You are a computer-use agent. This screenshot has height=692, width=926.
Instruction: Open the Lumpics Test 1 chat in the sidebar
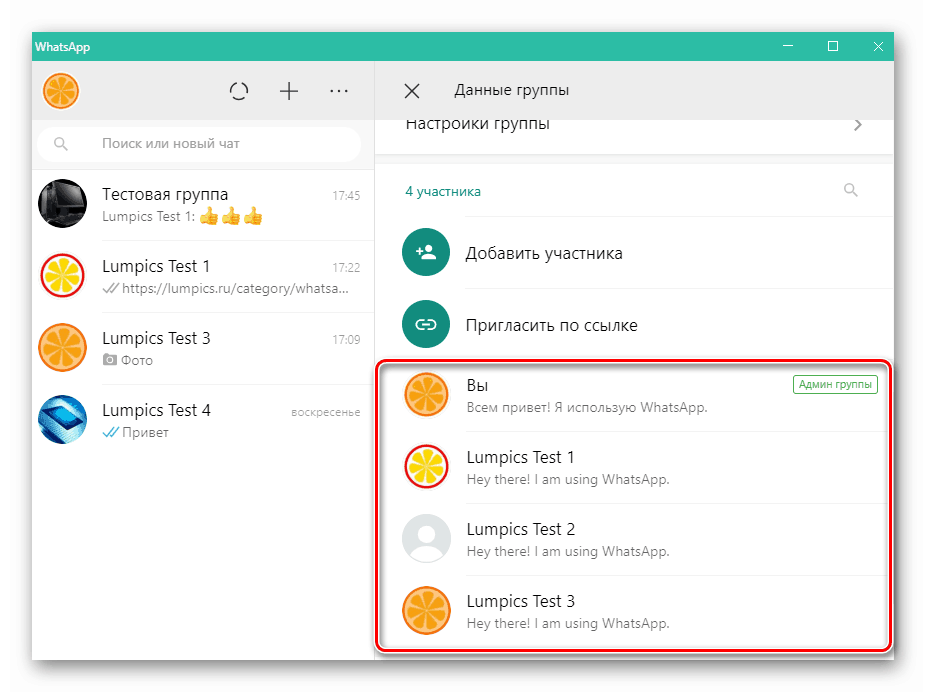[203, 276]
